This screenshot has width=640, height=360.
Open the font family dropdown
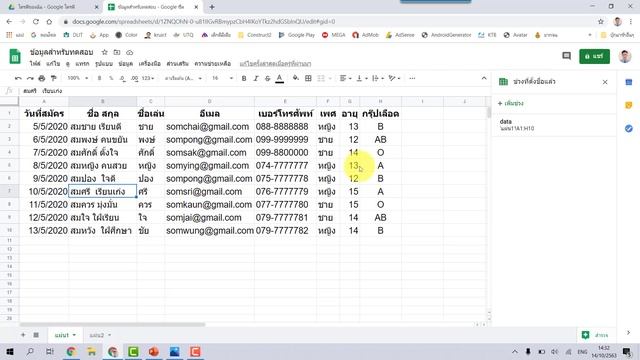(183, 78)
